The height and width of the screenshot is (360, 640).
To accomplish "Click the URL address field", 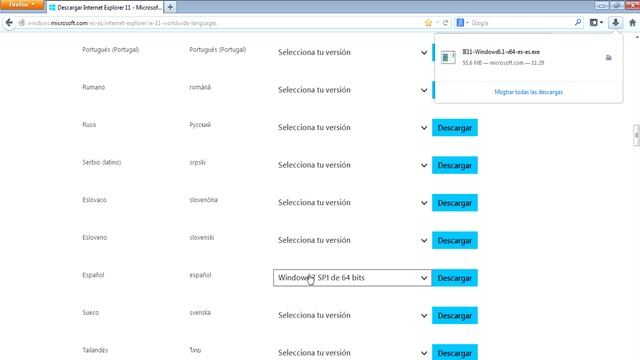I will pos(220,23).
